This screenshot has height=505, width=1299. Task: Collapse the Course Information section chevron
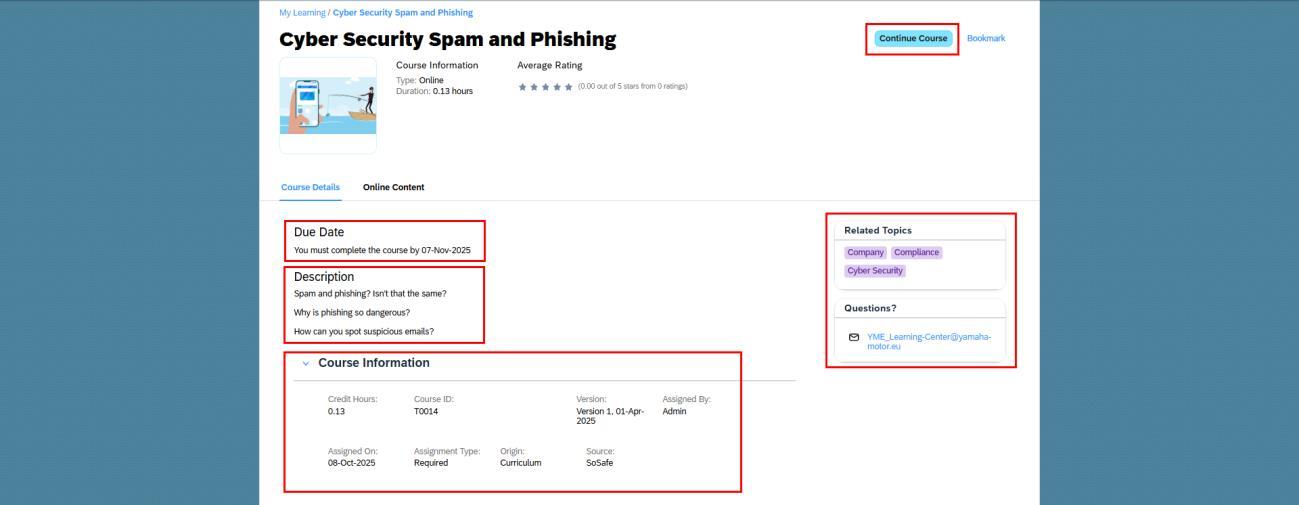306,363
